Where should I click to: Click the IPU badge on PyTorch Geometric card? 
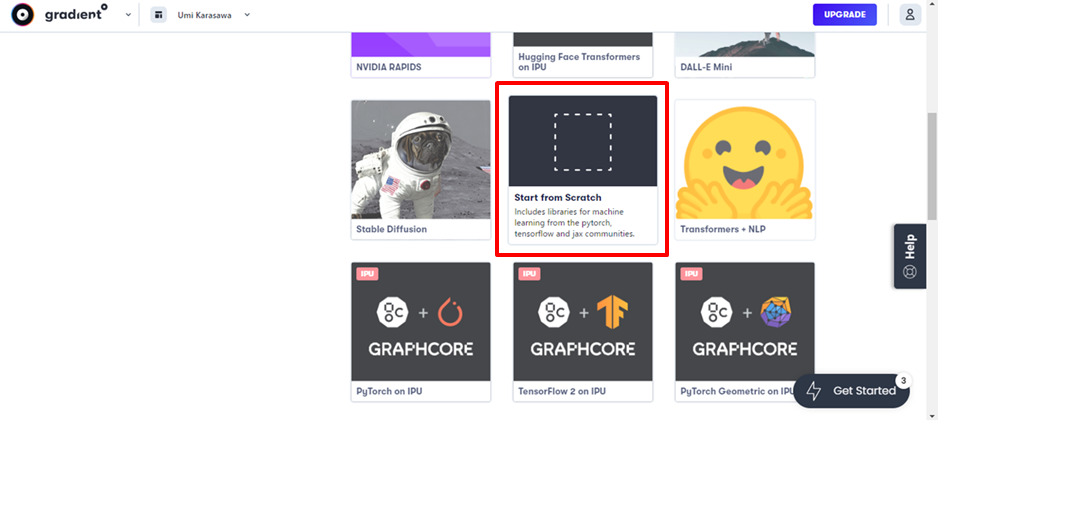pyautogui.click(x=691, y=274)
